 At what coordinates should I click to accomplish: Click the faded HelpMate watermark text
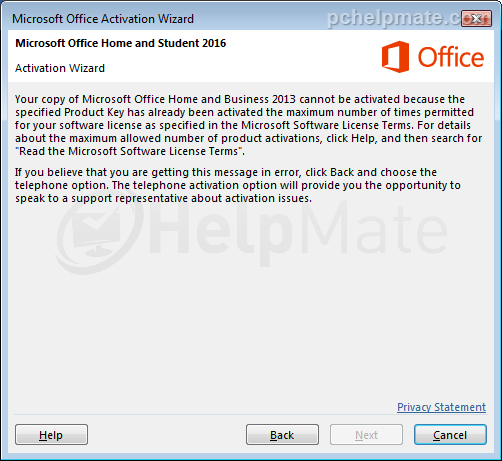point(297,232)
